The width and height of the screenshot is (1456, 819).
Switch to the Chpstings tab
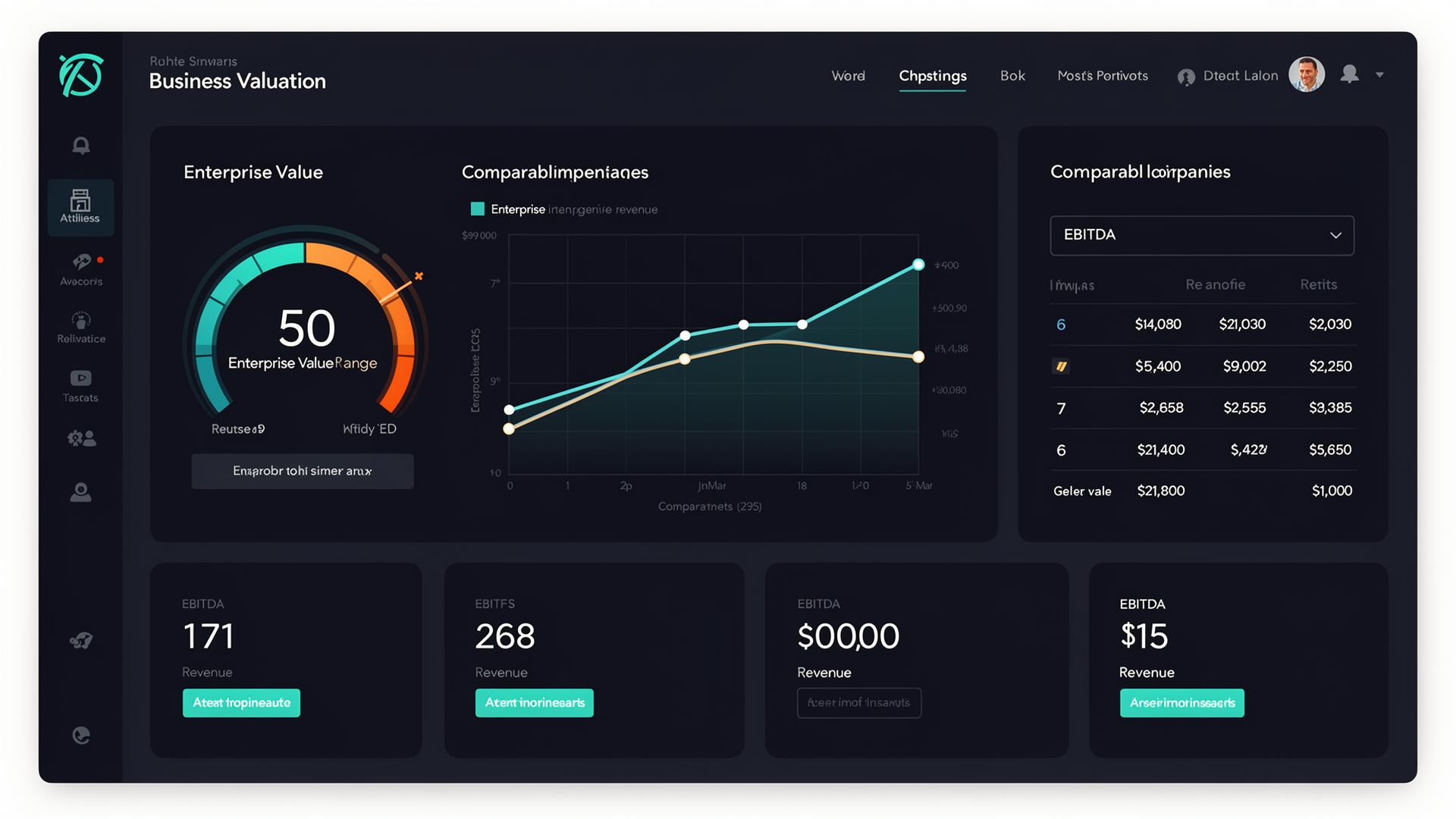pyautogui.click(x=933, y=76)
